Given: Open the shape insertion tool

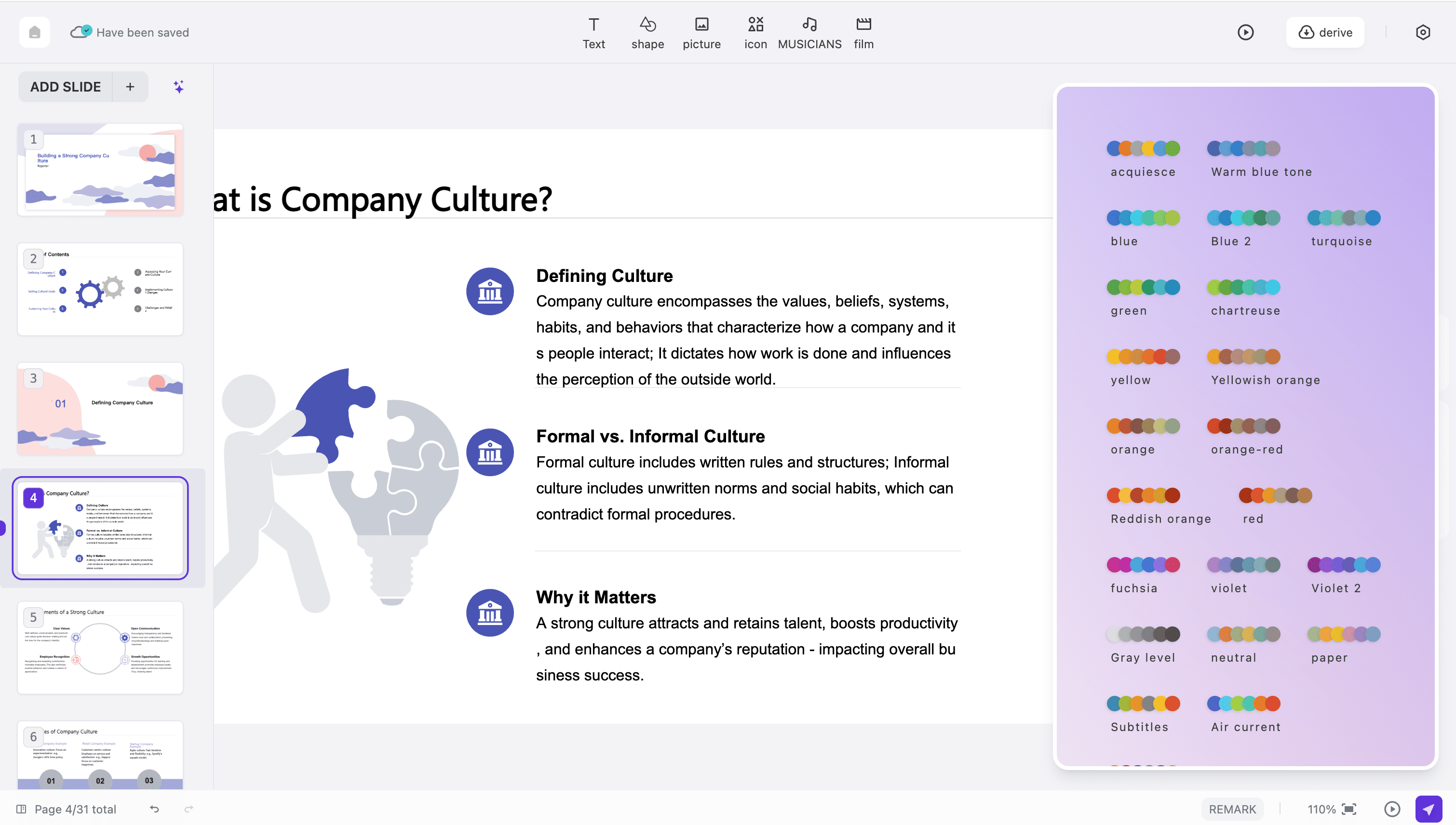Looking at the screenshot, I should 647,32.
